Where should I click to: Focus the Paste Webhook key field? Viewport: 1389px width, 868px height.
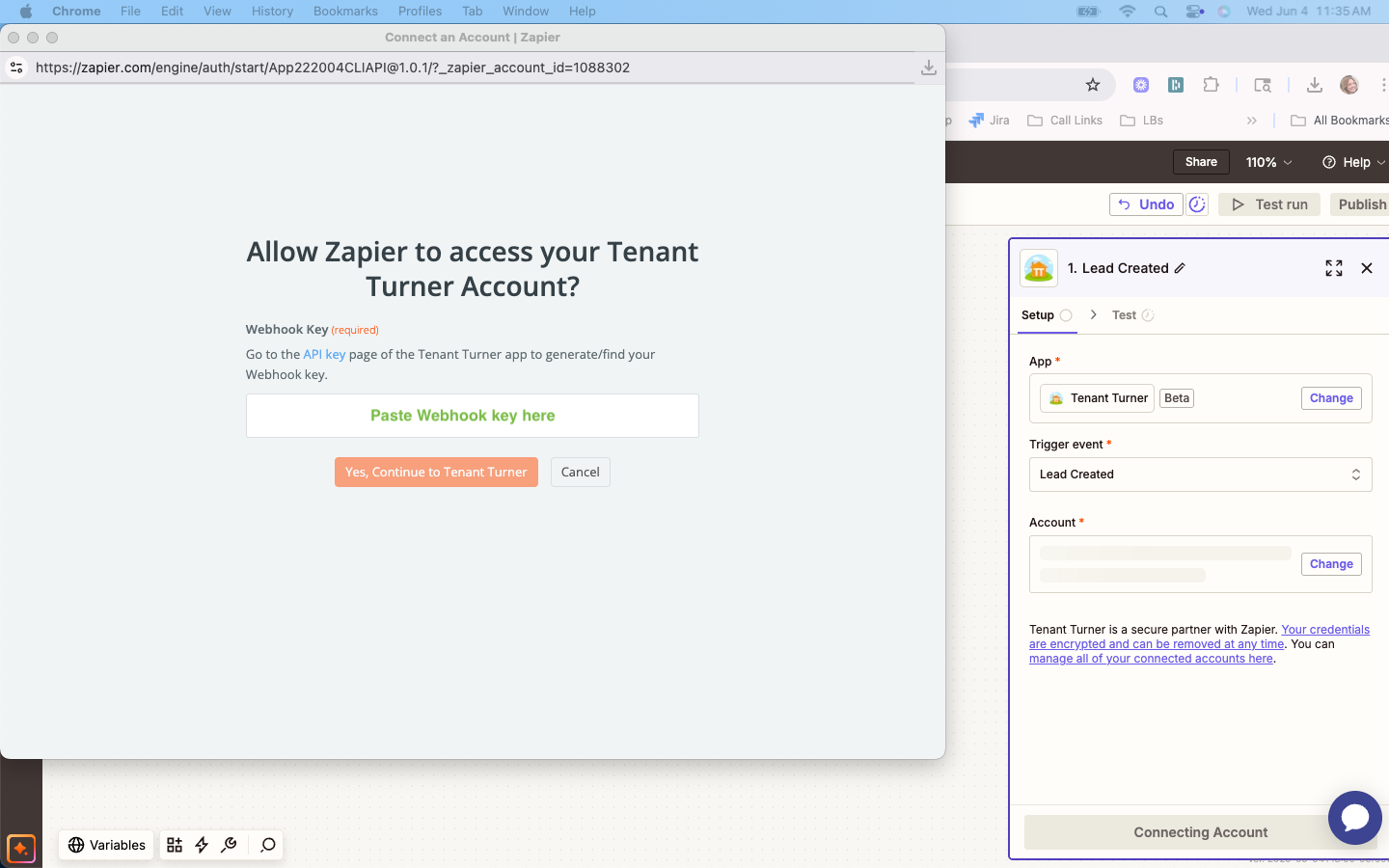pyautogui.click(x=473, y=416)
